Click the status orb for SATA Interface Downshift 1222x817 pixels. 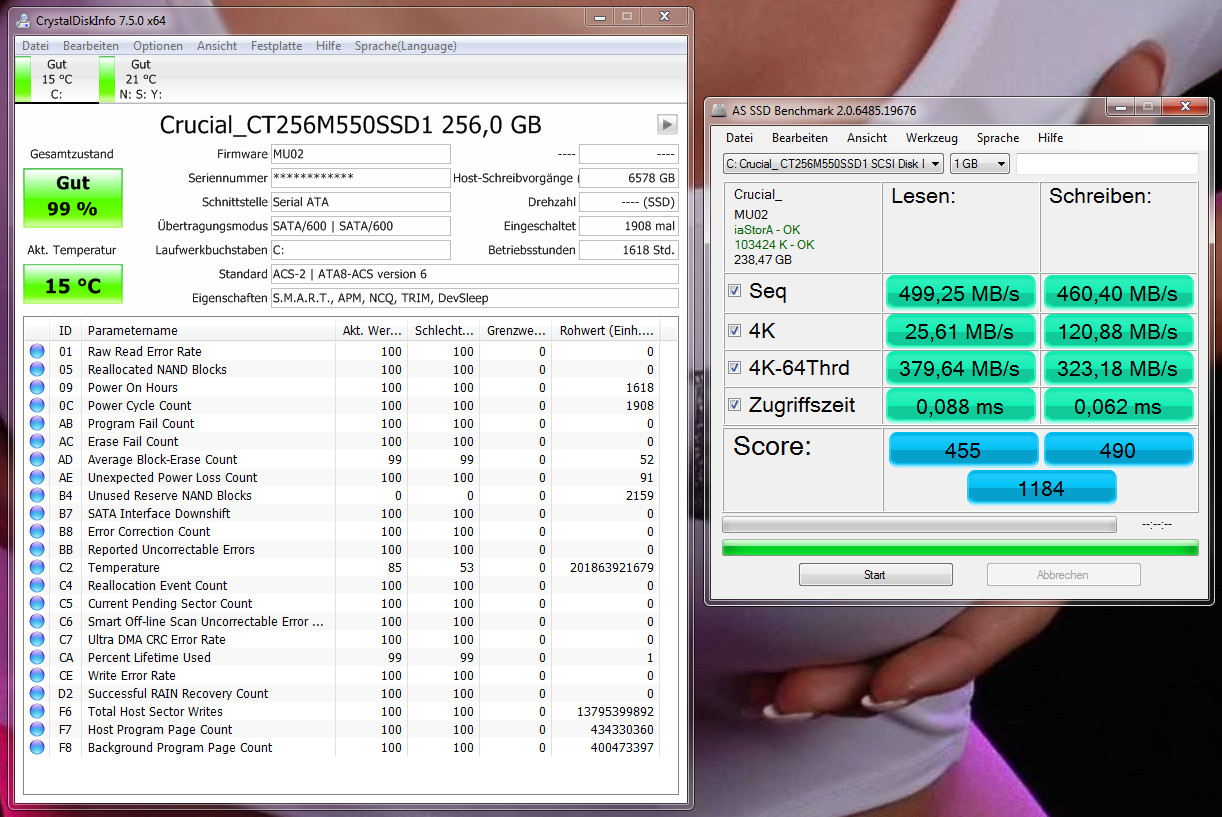tap(37, 513)
